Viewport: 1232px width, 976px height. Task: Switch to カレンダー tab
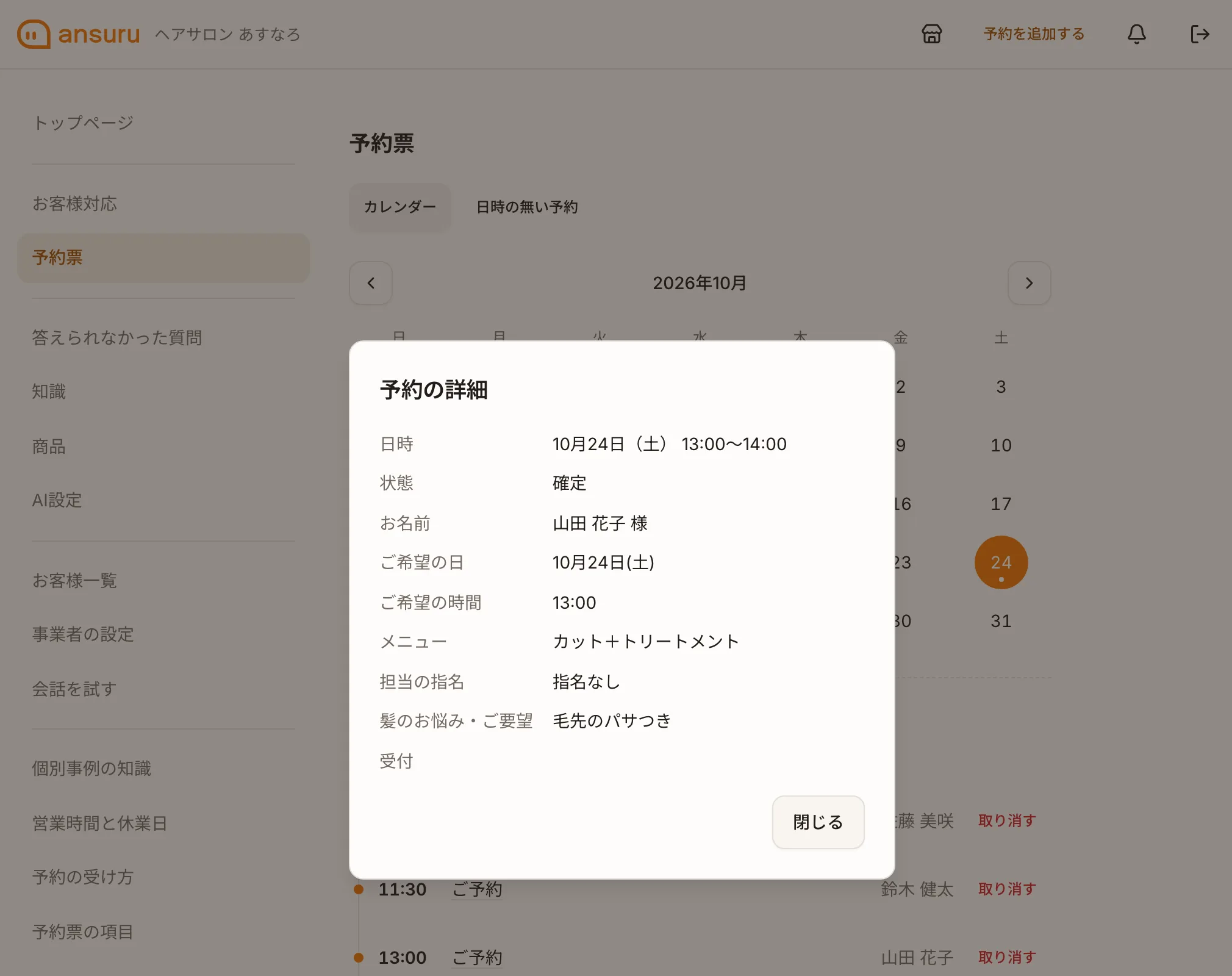point(400,207)
